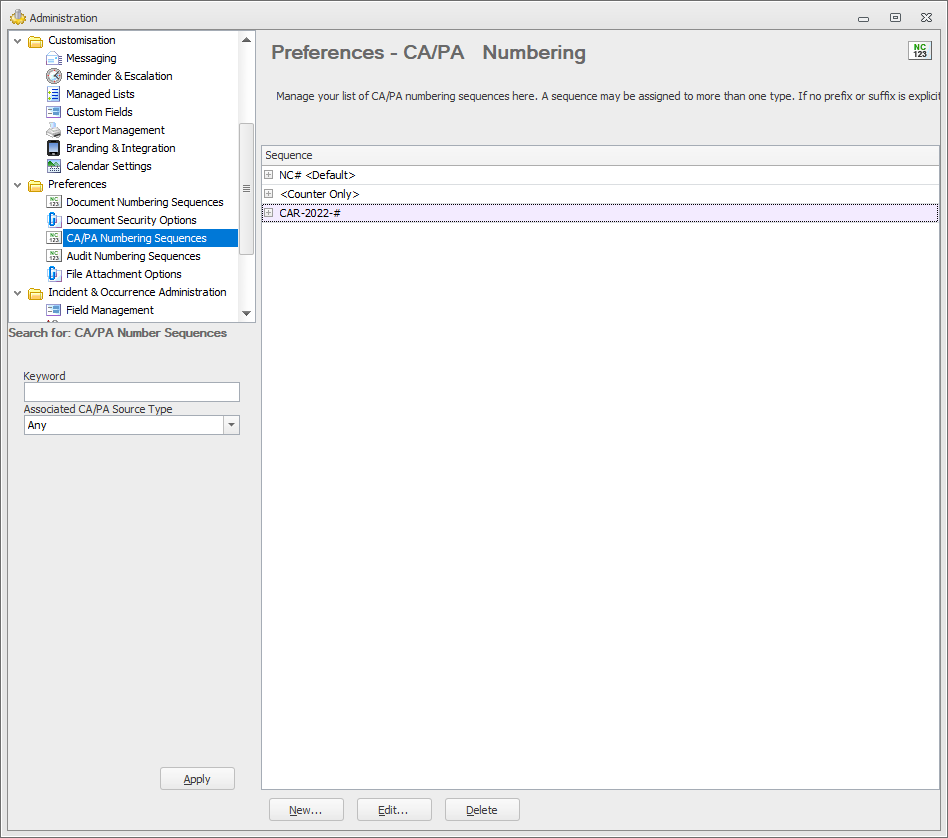The width and height of the screenshot is (948, 838).
Task: Select Messaging in the tree
Action: click(91, 58)
